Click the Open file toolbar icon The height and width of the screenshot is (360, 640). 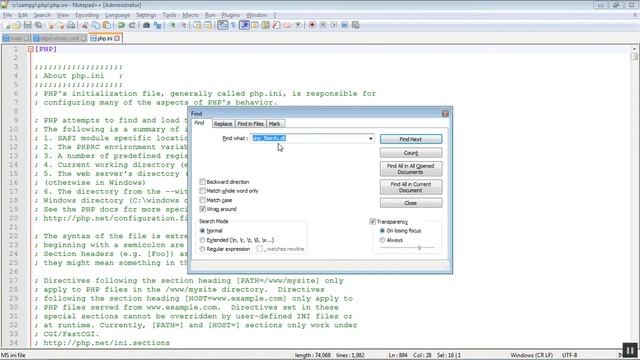(17, 25)
